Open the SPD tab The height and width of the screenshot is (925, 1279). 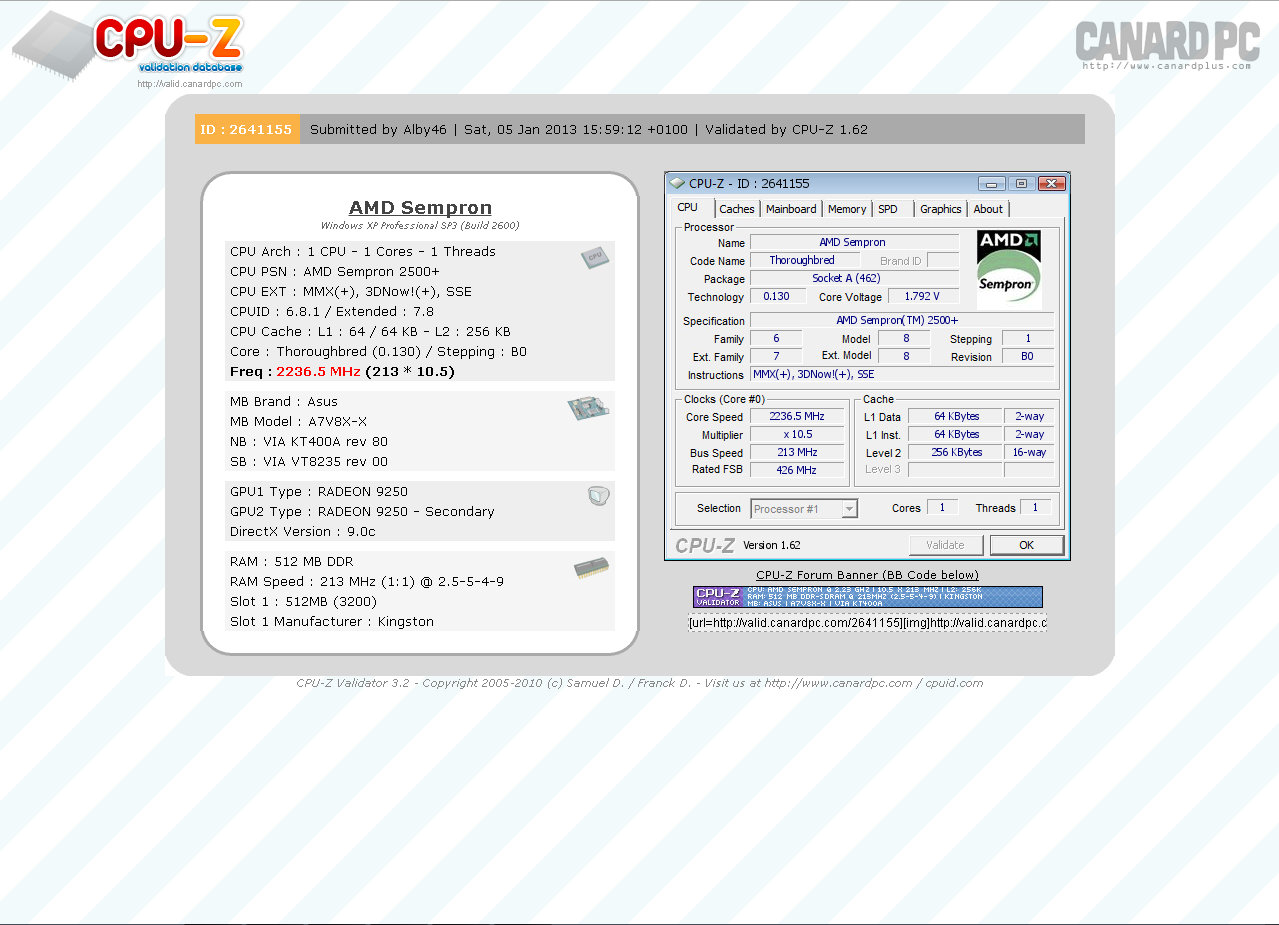(888, 209)
